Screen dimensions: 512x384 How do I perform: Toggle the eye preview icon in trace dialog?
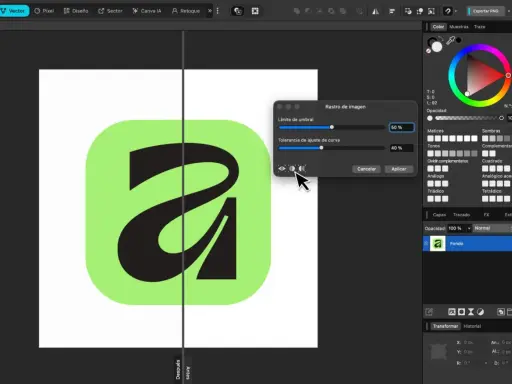(x=282, y=169)
